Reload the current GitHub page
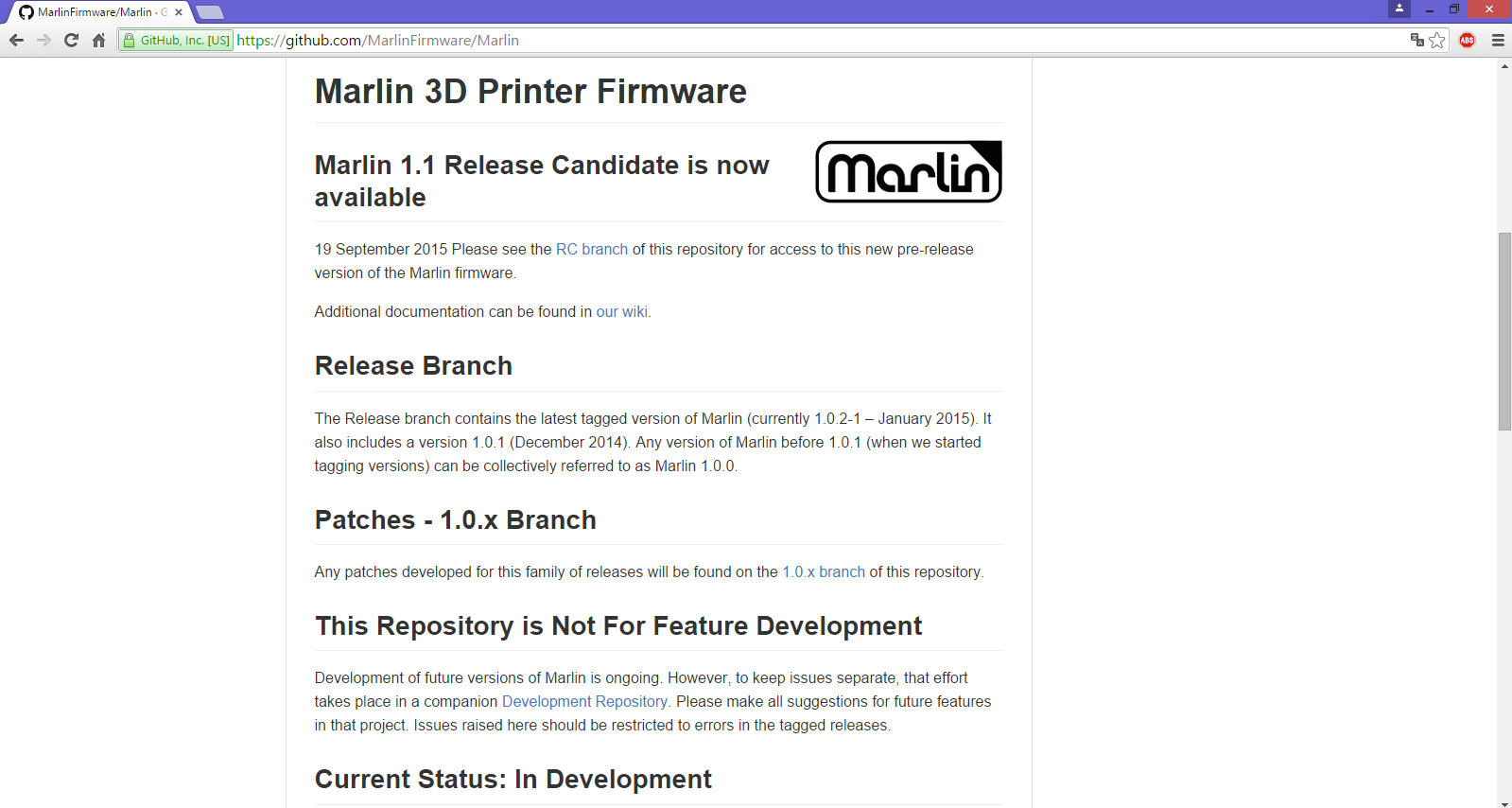This screenshot has width=1512, height=808. point(71,40)
